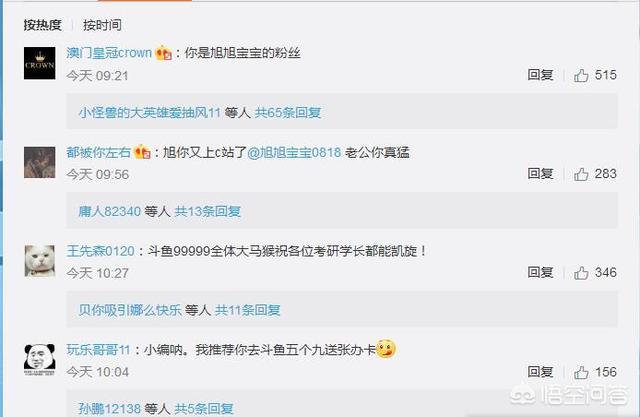Click thumbs-up on 王先森0120's comment
The image size is (640, 417).
pos(581,273)
